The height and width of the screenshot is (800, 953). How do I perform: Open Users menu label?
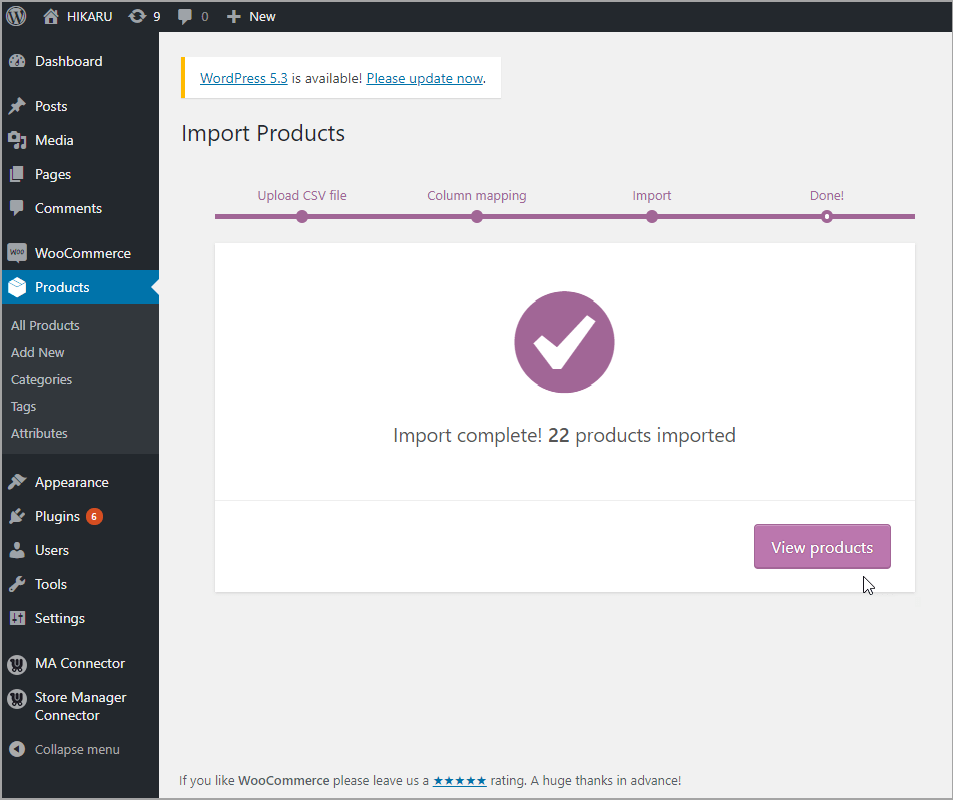[52, 551]
